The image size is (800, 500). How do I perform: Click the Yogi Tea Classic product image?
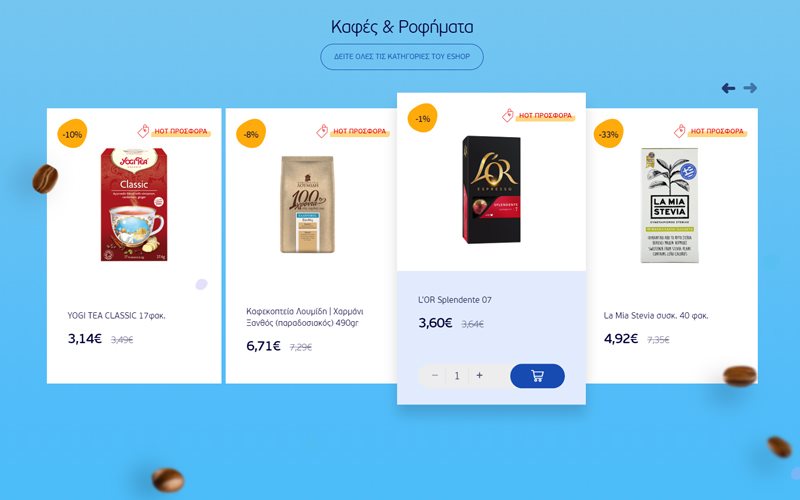(x=134, y=205)
